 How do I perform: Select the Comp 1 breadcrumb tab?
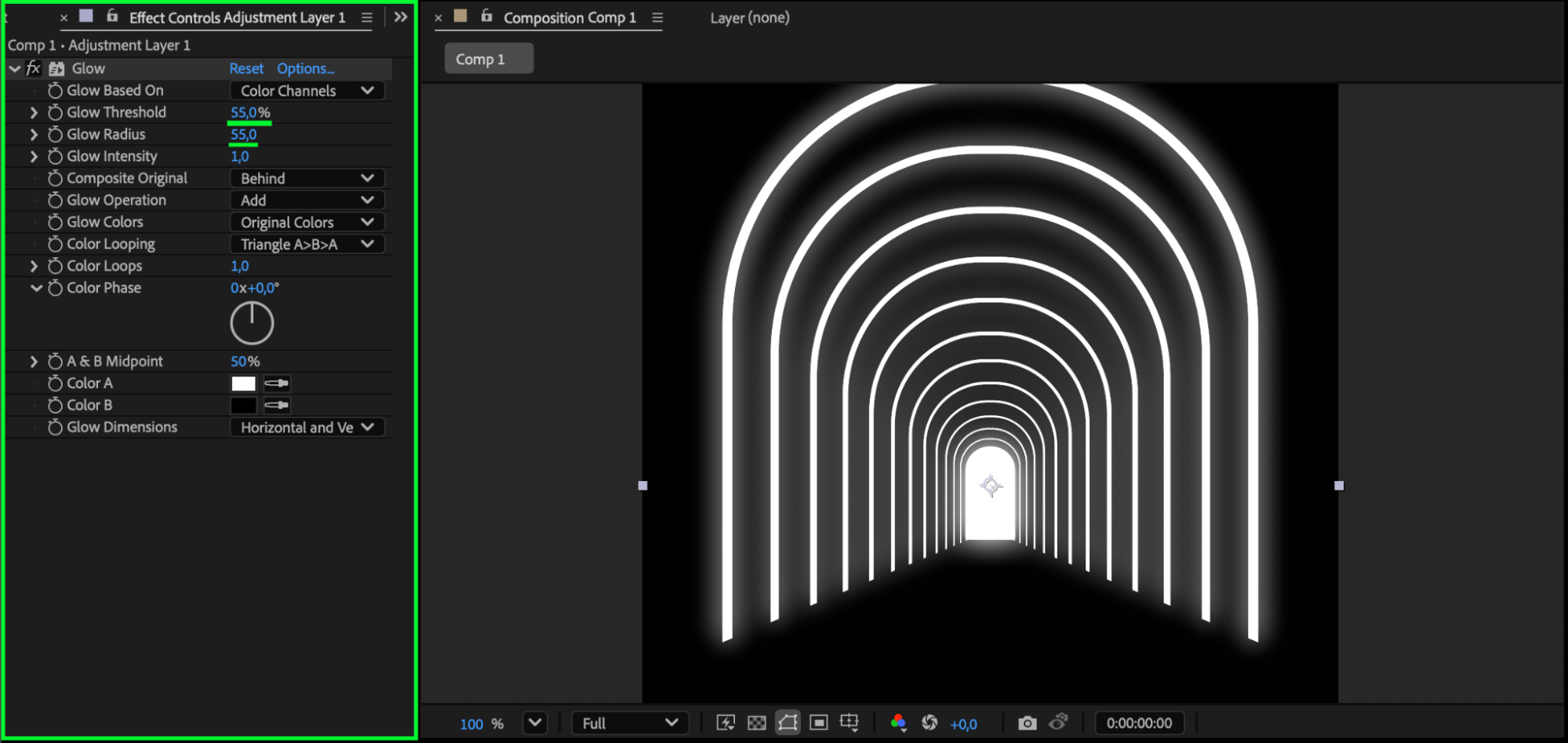pos(488,59)
